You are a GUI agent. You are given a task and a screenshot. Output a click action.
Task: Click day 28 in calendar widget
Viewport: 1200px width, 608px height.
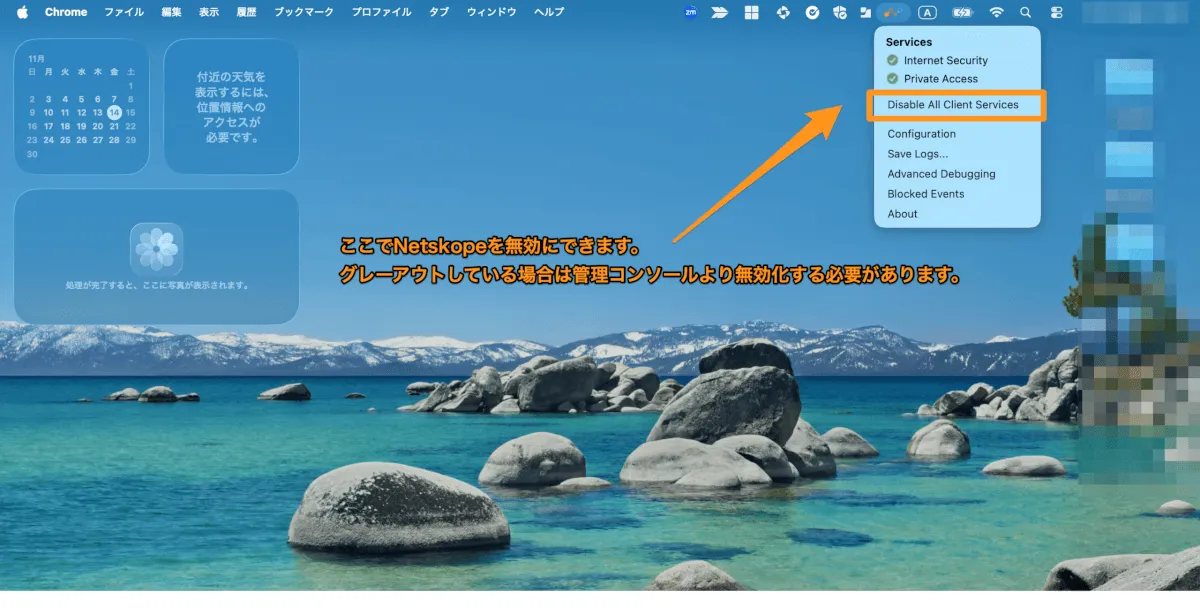click(114, 140)
